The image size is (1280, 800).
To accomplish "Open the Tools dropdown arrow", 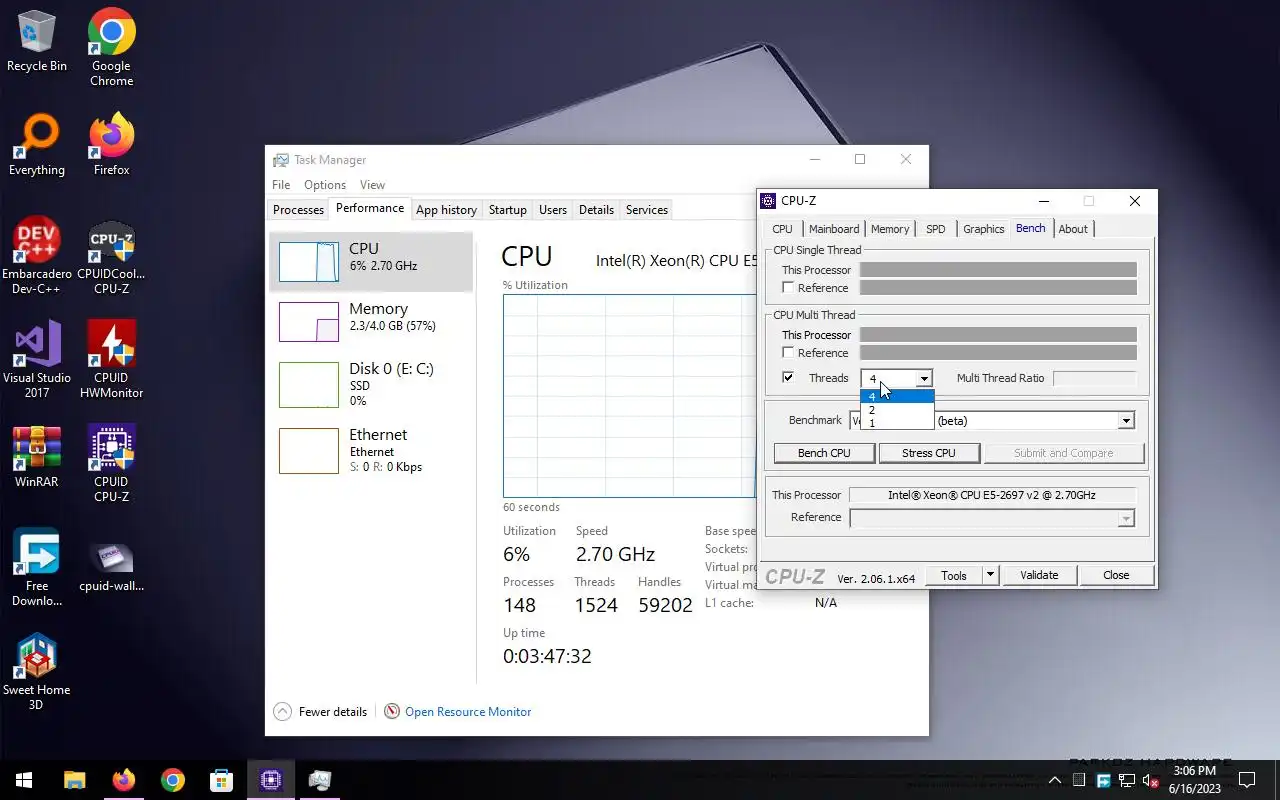I will [x=990, y=575].
